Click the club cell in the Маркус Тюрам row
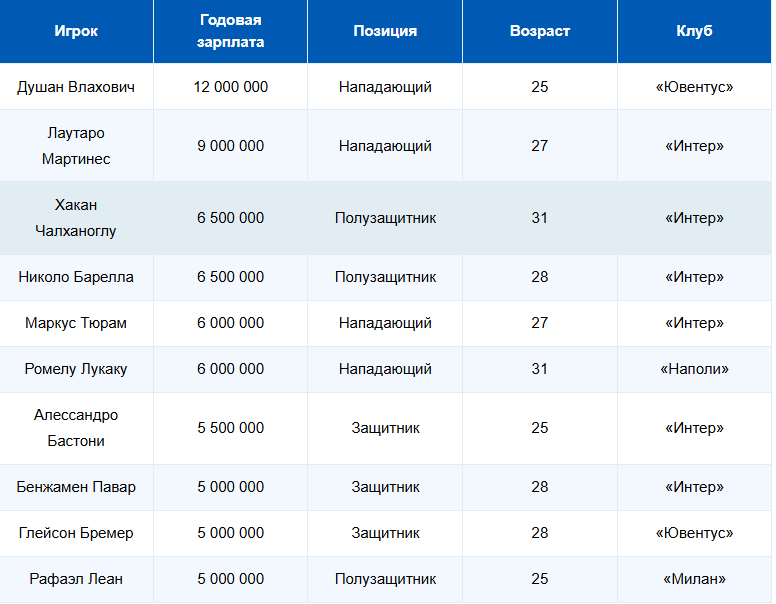 coord(694,323)
